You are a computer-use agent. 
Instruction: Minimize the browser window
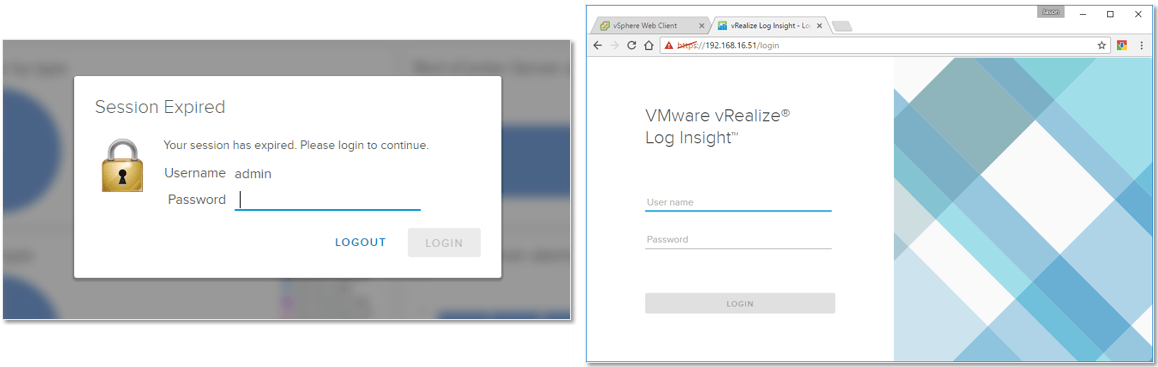(x=1082, y=13)
